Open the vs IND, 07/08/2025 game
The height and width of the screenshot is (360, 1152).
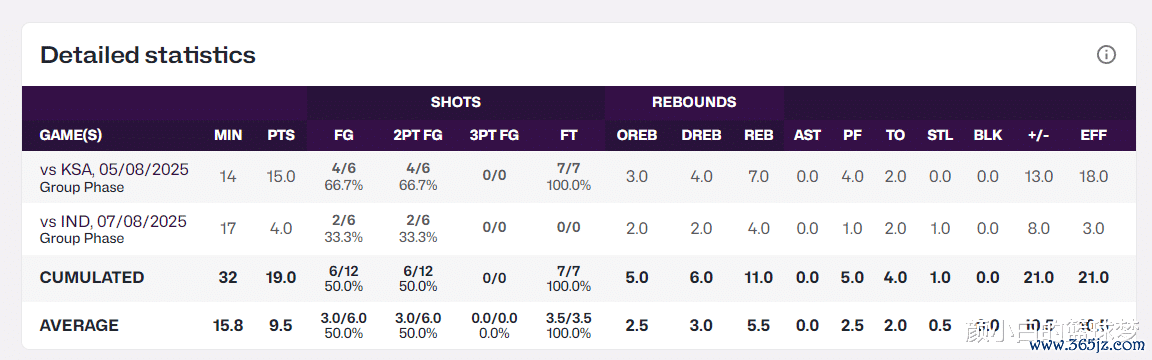point(113,221)
